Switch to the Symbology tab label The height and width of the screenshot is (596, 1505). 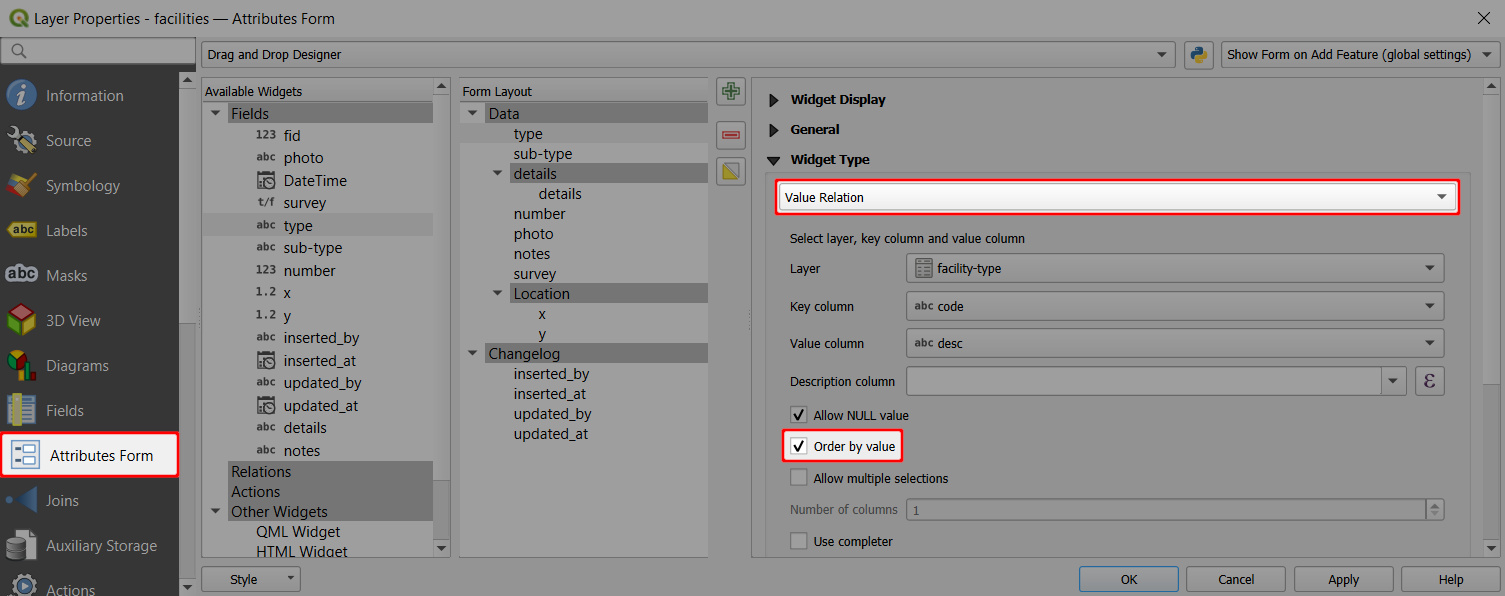click(x=83, y=185)
